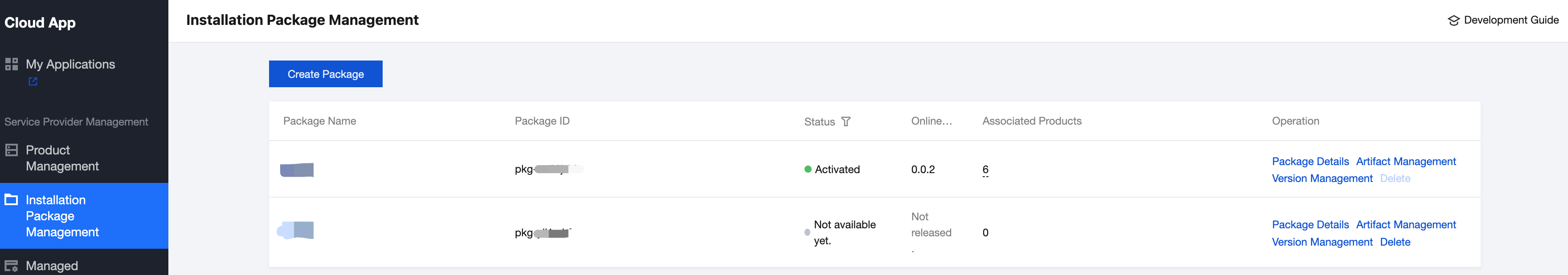Open Artifact Management for the unreleased package
Screen dimensions: 1568x275
1405,225
